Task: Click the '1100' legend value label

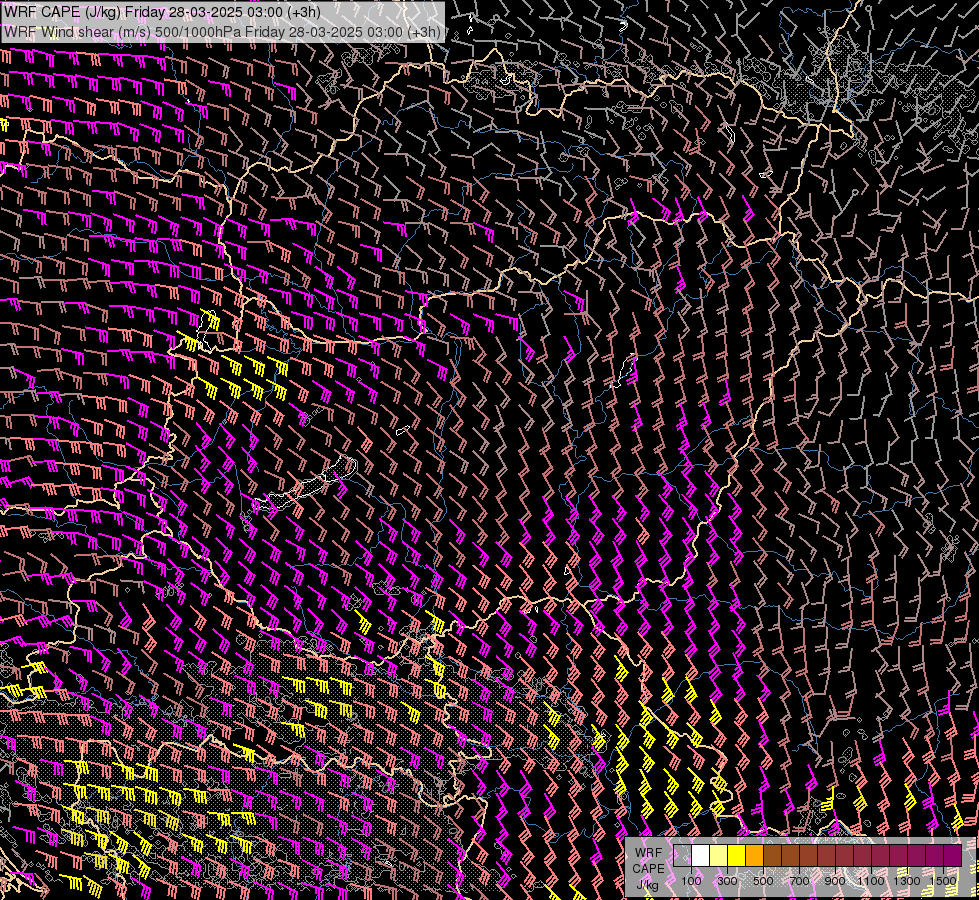Action: coord(870,881)
